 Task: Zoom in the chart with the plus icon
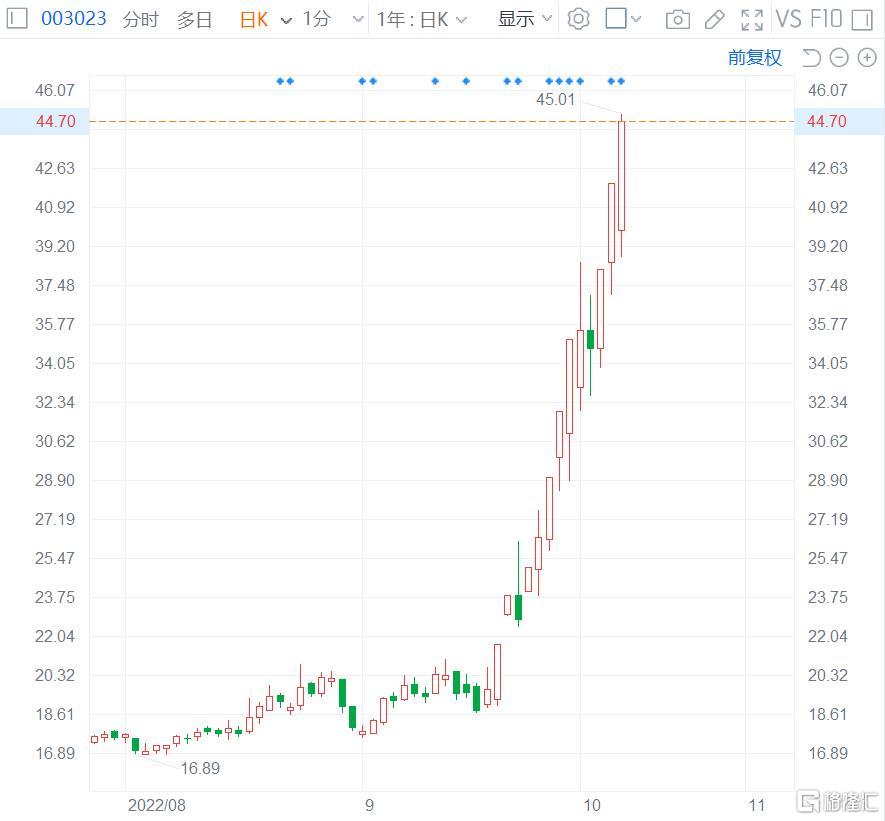(x=867, y=58)
